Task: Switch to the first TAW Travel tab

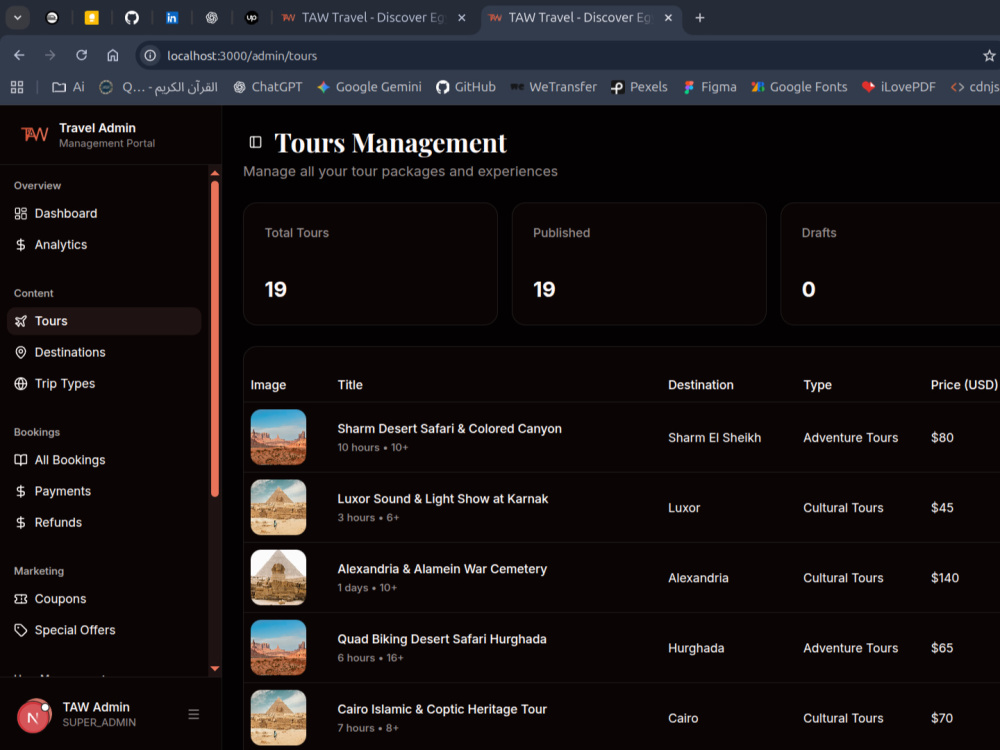Action: pyautogui.click(x=373, y=18)
